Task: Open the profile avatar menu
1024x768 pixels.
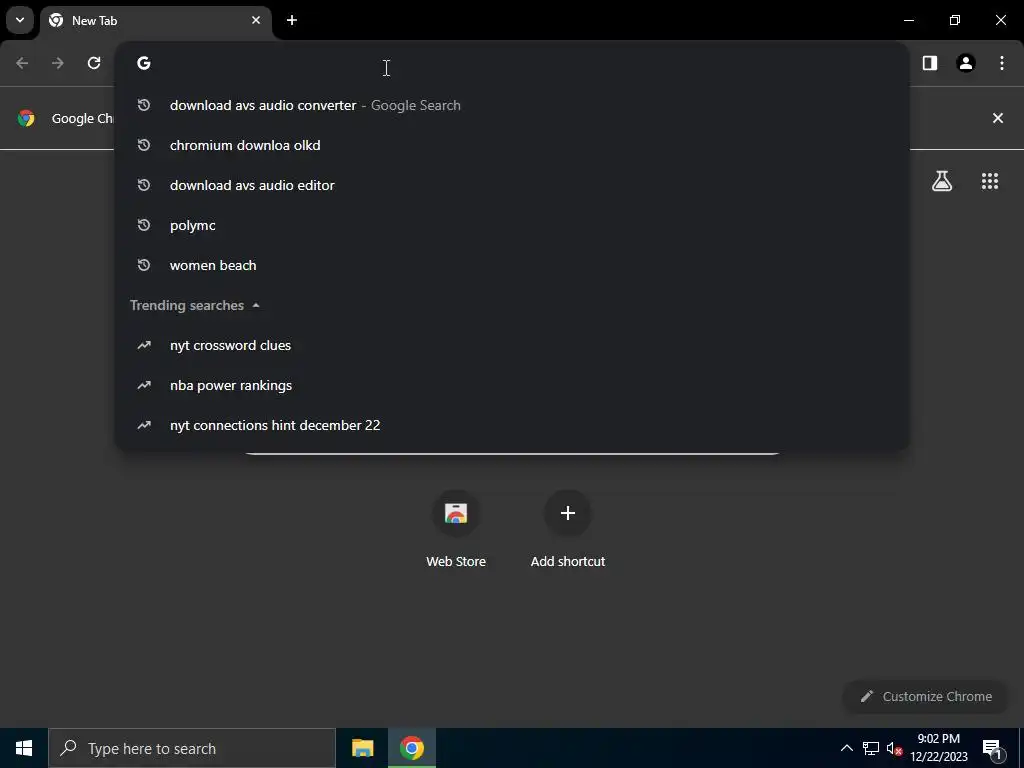Action: click(966, 63)
